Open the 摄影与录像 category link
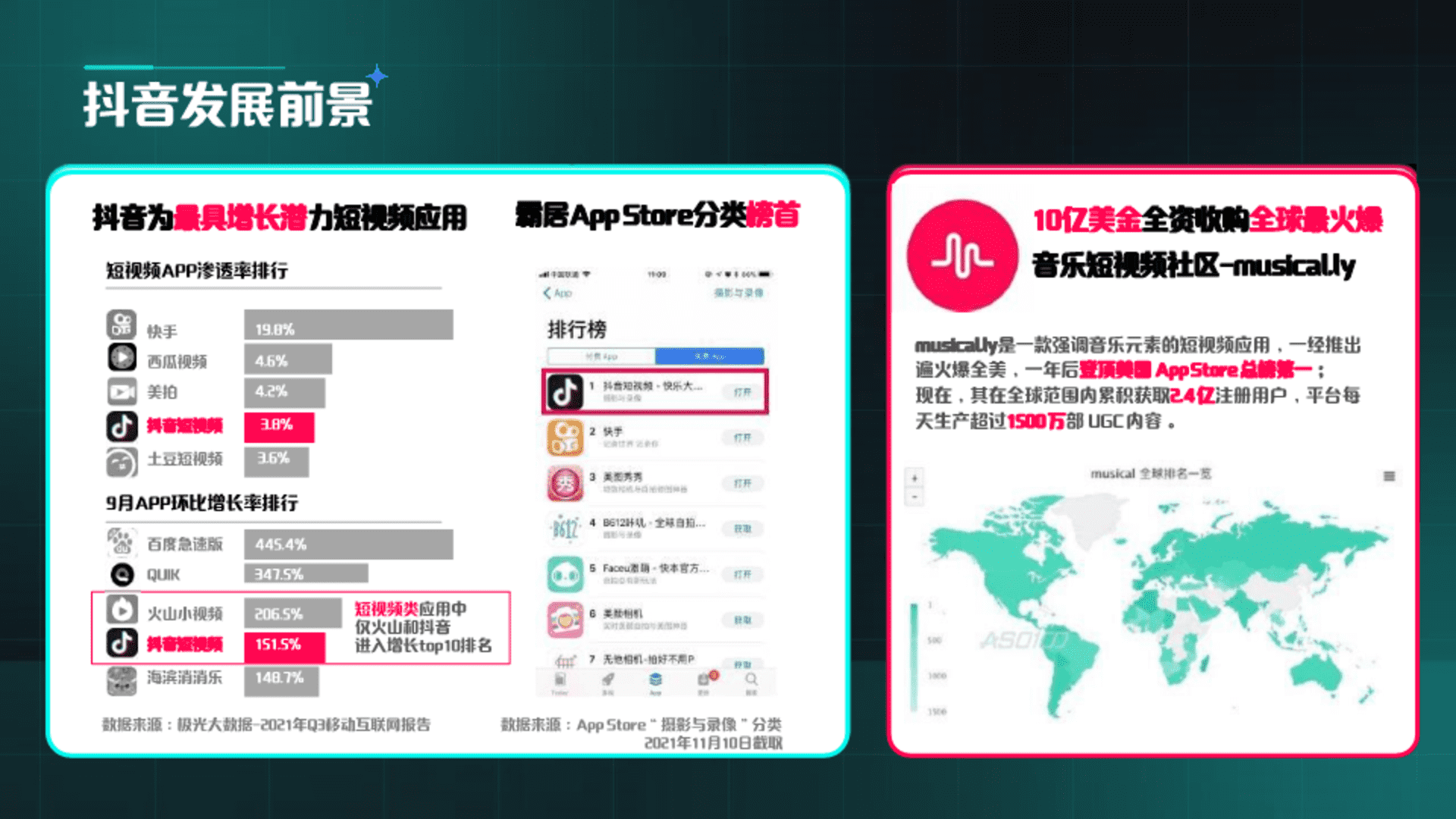 [739, 293]
